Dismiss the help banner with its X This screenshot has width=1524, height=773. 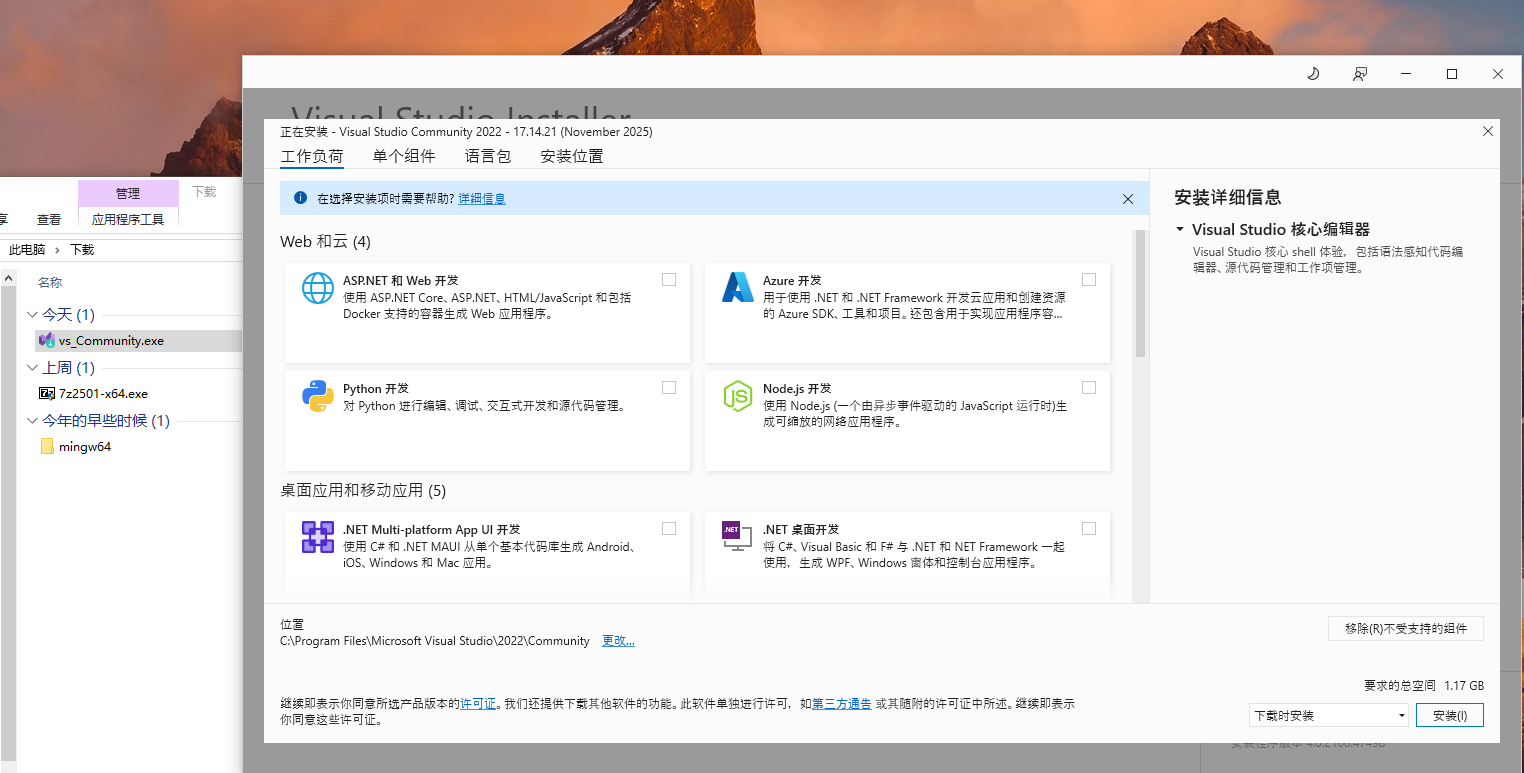[1128, 199]
